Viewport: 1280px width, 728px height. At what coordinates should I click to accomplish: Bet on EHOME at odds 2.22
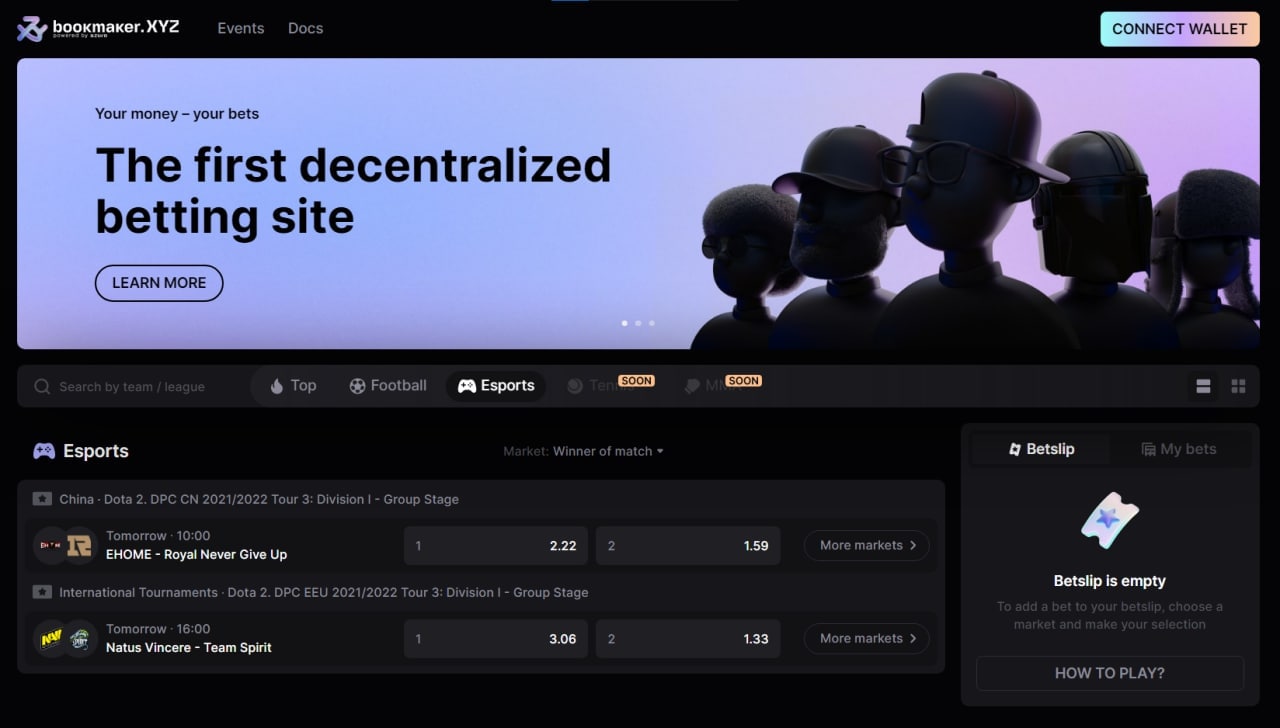[x=496, y=545]
